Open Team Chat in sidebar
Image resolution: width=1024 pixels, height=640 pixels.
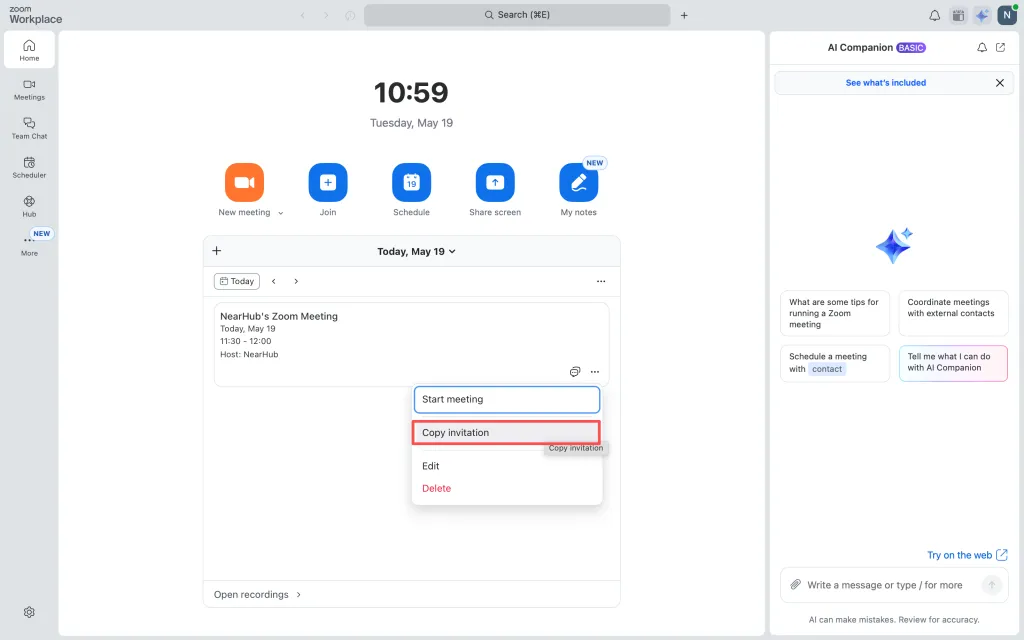pyautogui.click(x=29, y=128)
